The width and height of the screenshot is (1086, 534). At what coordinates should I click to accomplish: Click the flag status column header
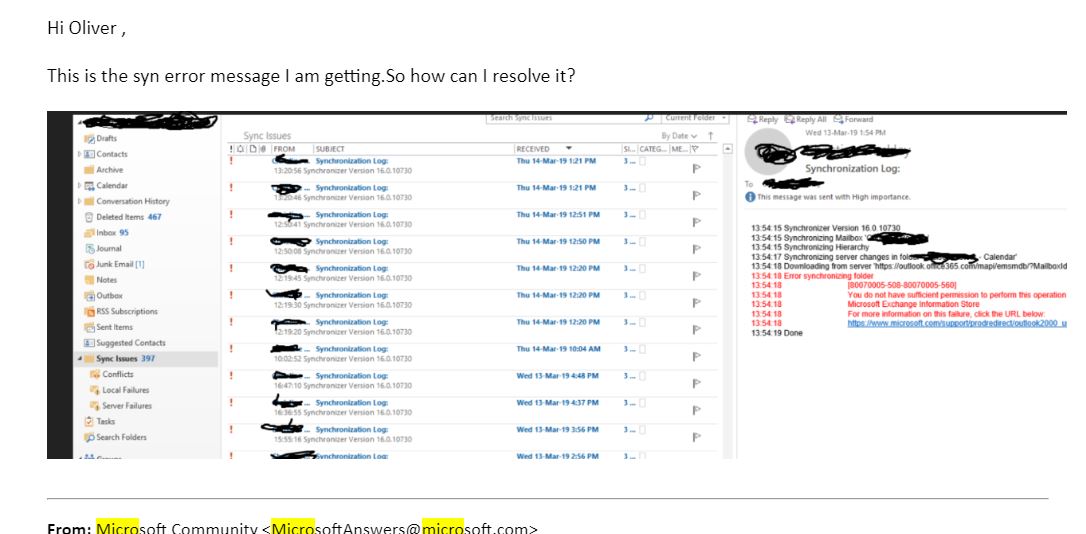(695, 149)
